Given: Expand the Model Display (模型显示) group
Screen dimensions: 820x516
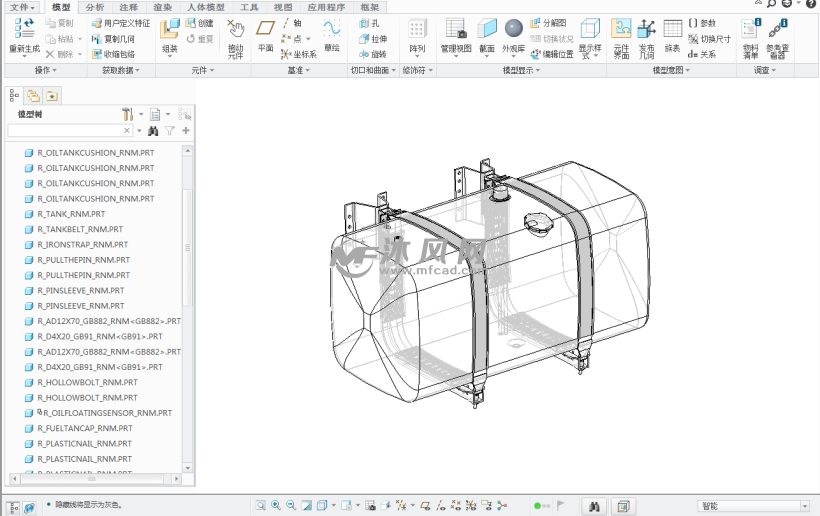Looking at the screenshot, I should (521, 70).
